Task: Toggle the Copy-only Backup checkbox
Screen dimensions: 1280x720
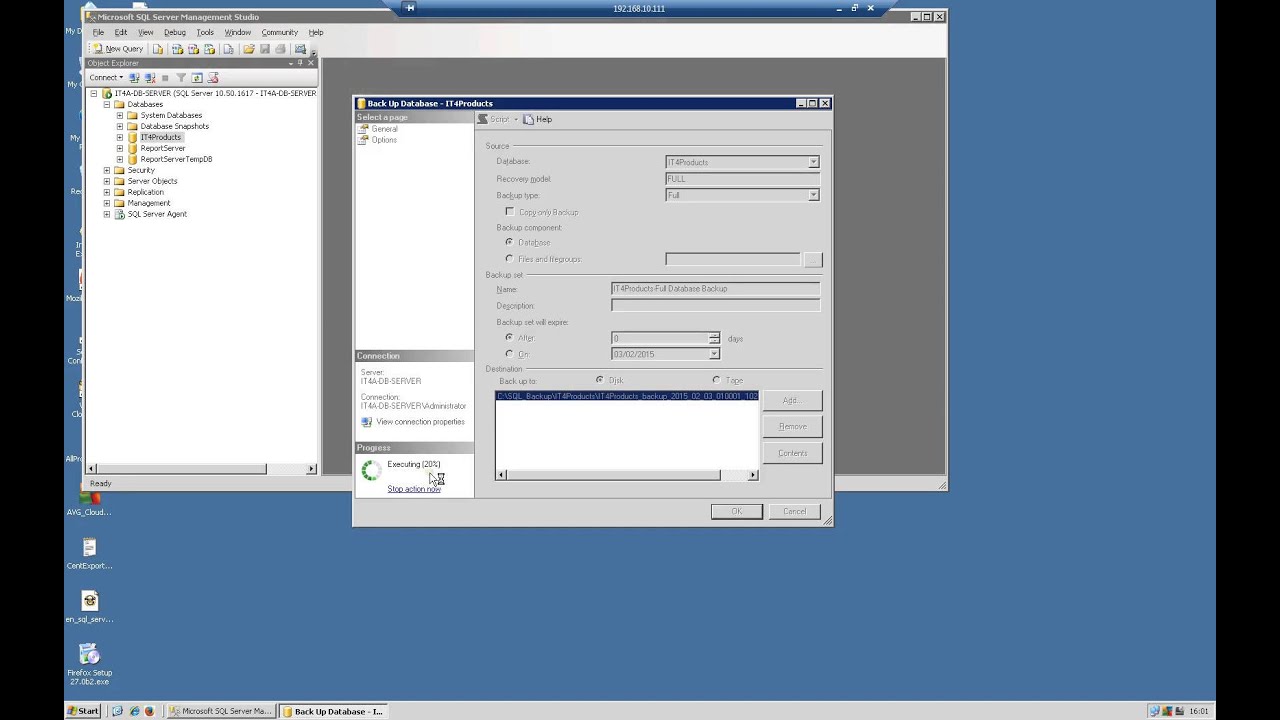Action: (509, 212)
